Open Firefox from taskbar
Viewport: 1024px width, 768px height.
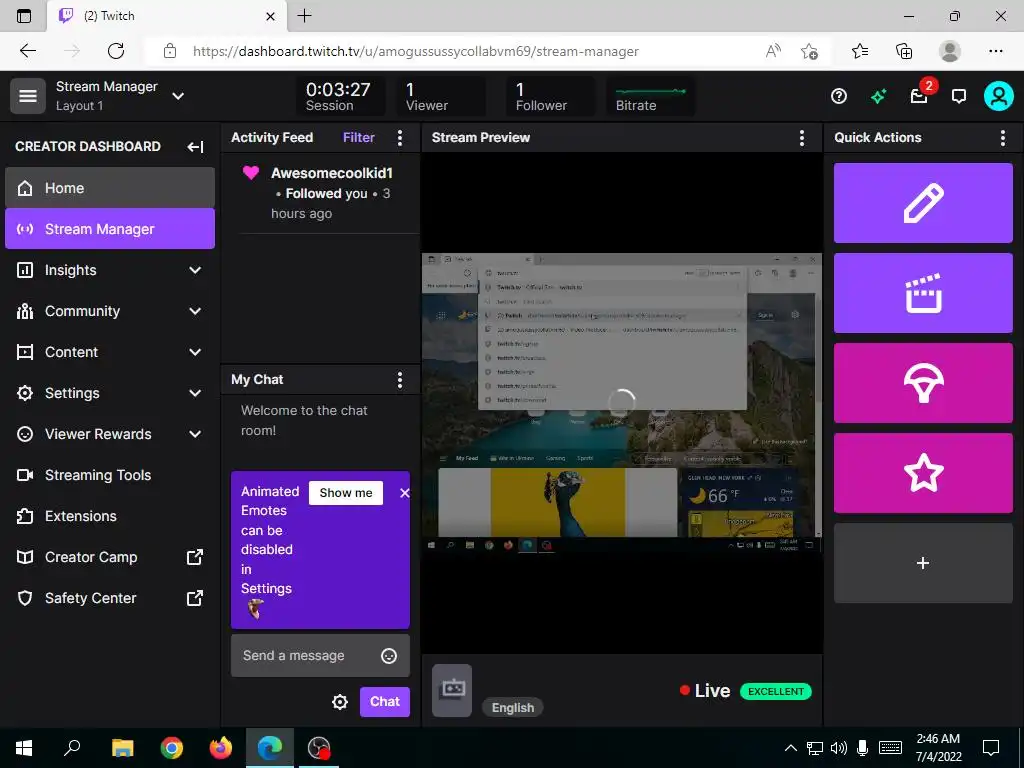point(221,748)
